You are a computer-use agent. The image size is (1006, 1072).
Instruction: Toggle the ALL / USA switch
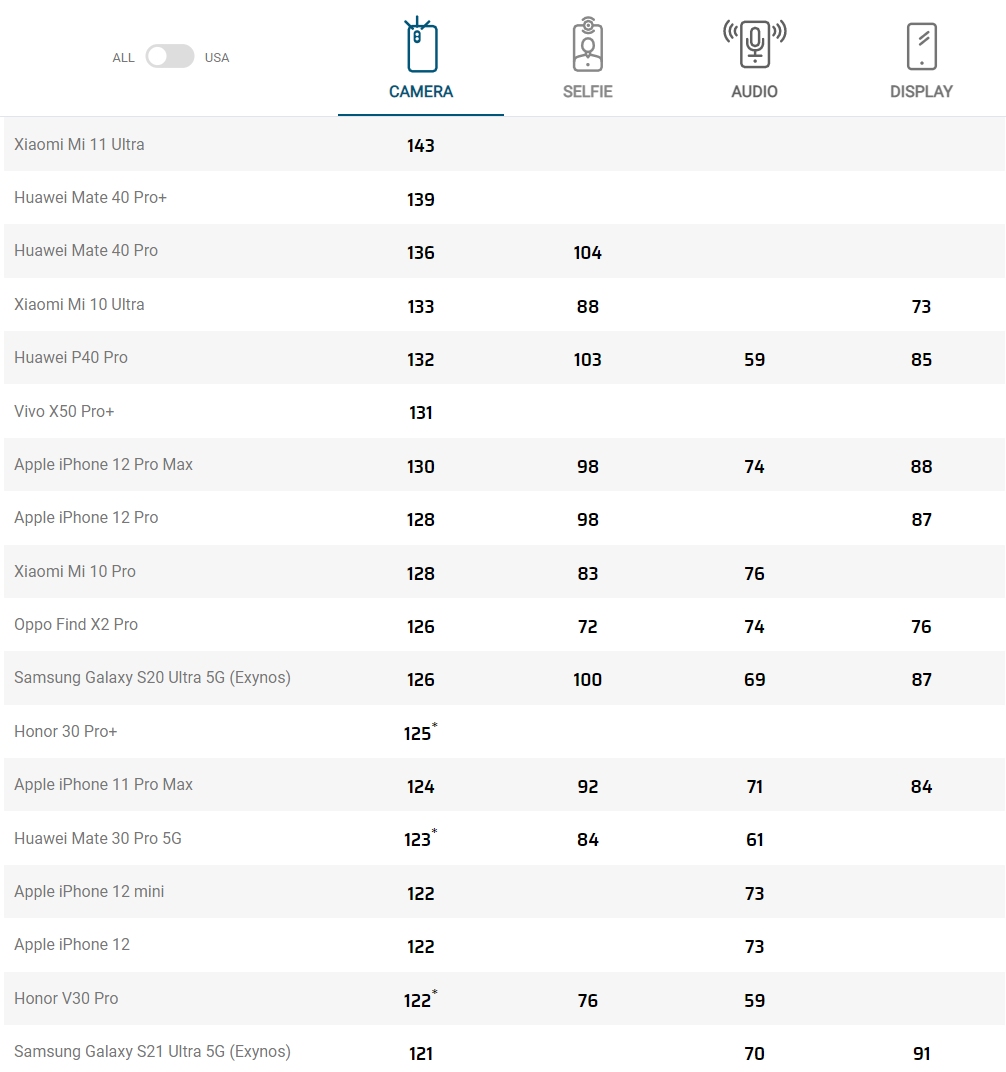click(170, 57)
